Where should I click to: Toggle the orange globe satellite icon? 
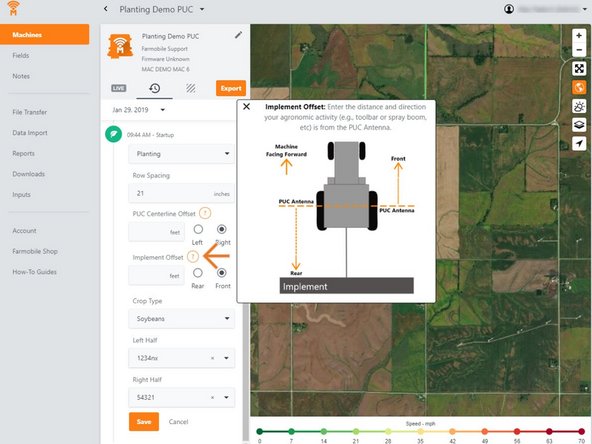[579, 88]
